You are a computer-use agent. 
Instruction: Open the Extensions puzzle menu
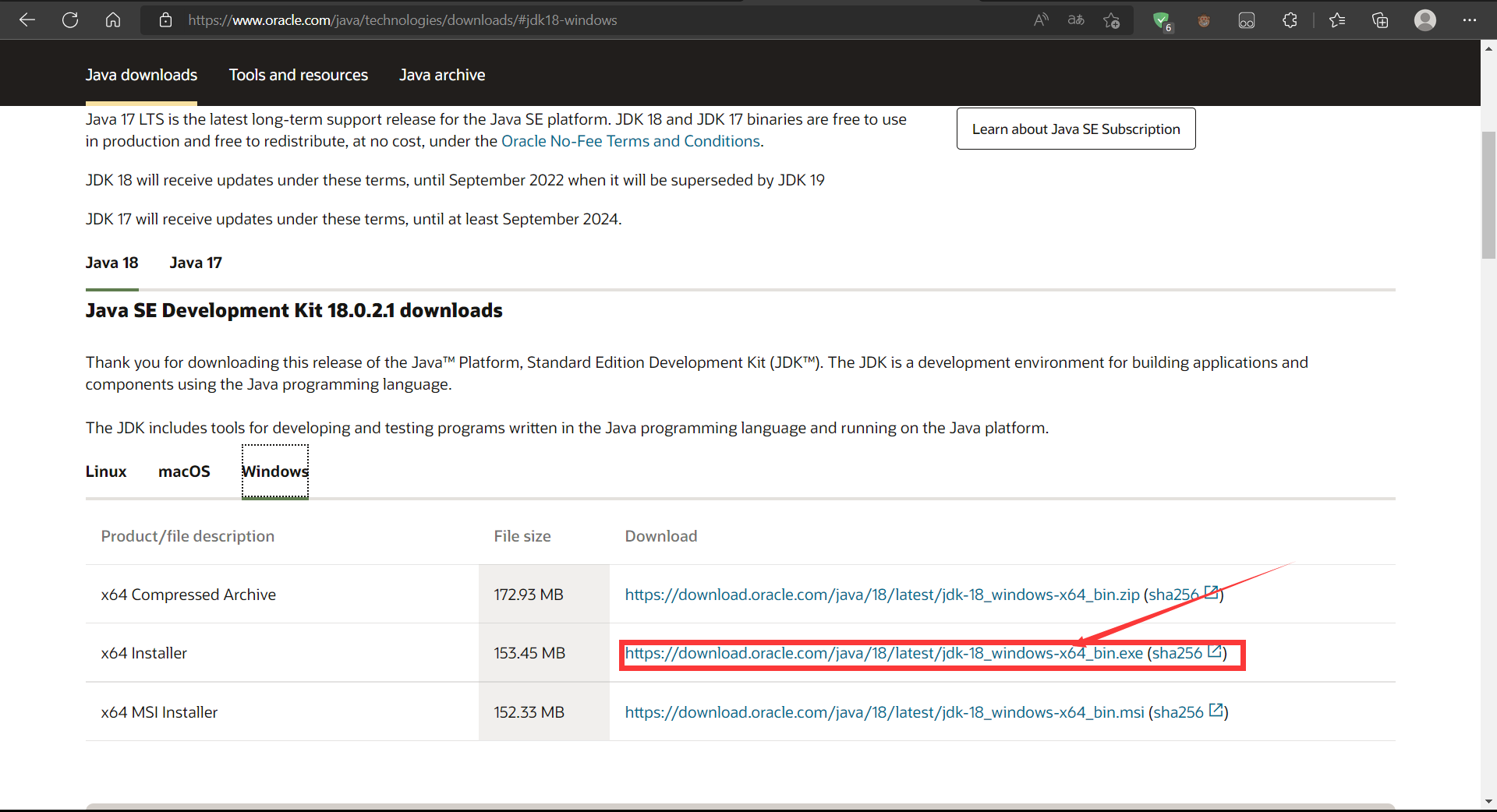click(x=1290, y=20)
